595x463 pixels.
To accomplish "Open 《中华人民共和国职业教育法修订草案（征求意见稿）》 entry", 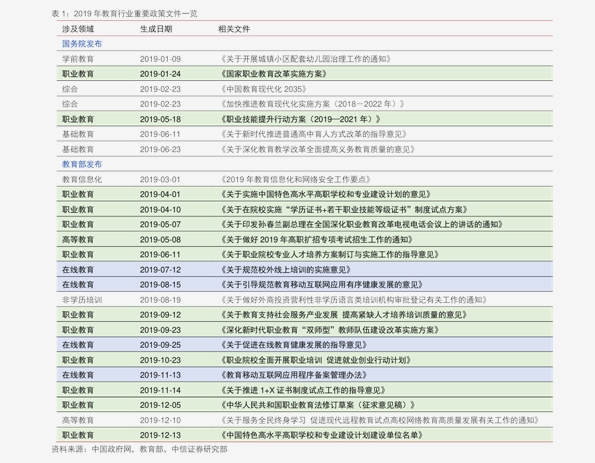I will (317, 405).
